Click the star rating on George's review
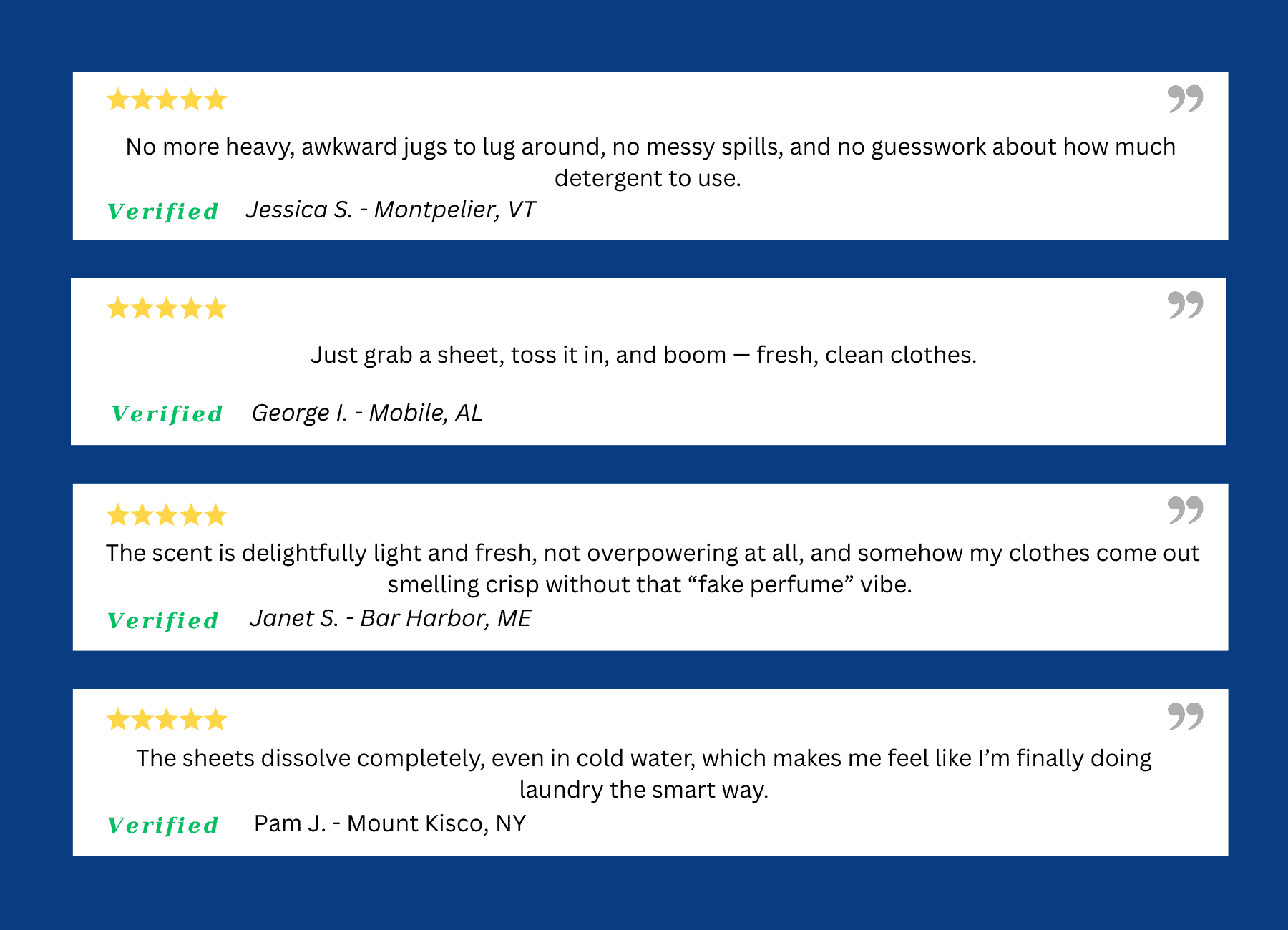The image size is (1288, 930). 167,309
